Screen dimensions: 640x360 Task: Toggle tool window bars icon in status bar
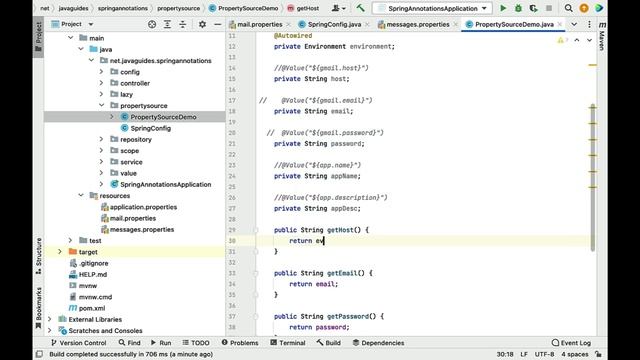[x=39, y=354]
